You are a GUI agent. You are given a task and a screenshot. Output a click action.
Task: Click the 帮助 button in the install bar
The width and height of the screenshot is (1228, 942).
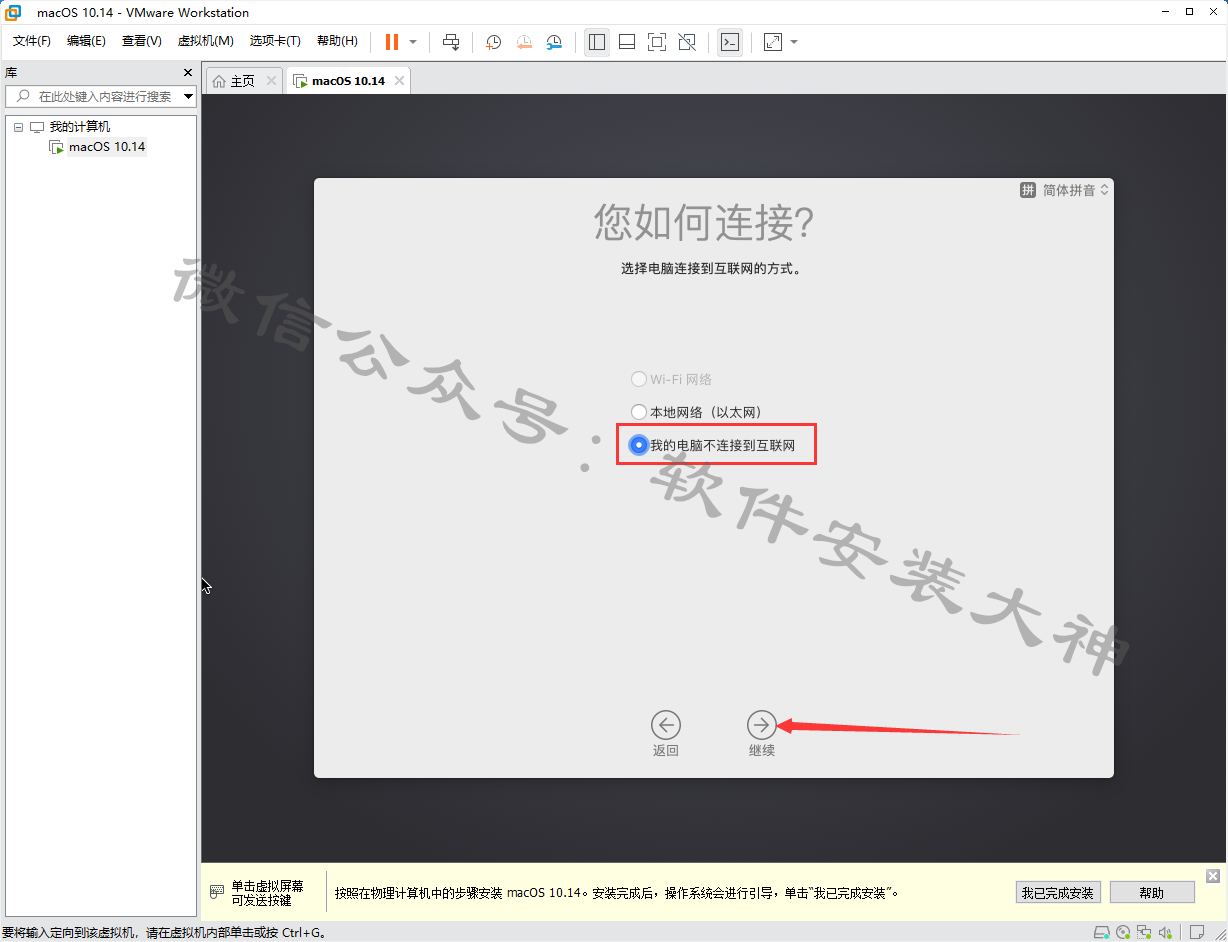pyautogui.click(x=1152, y=893)
